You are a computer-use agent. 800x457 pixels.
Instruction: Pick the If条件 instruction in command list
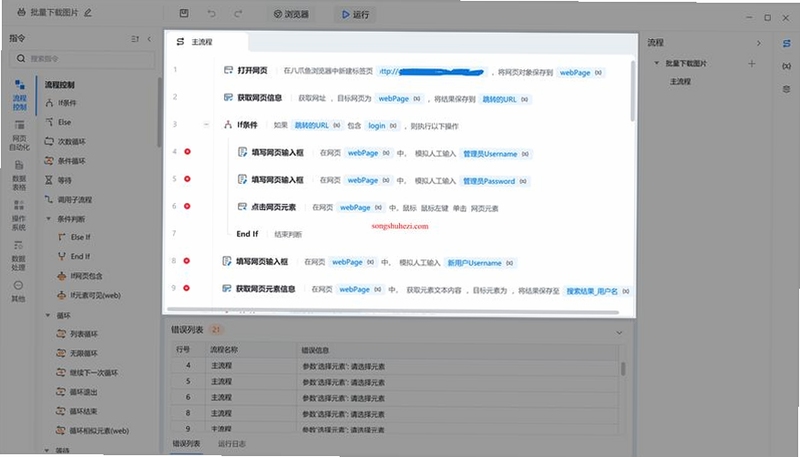(x=61, y=103)
